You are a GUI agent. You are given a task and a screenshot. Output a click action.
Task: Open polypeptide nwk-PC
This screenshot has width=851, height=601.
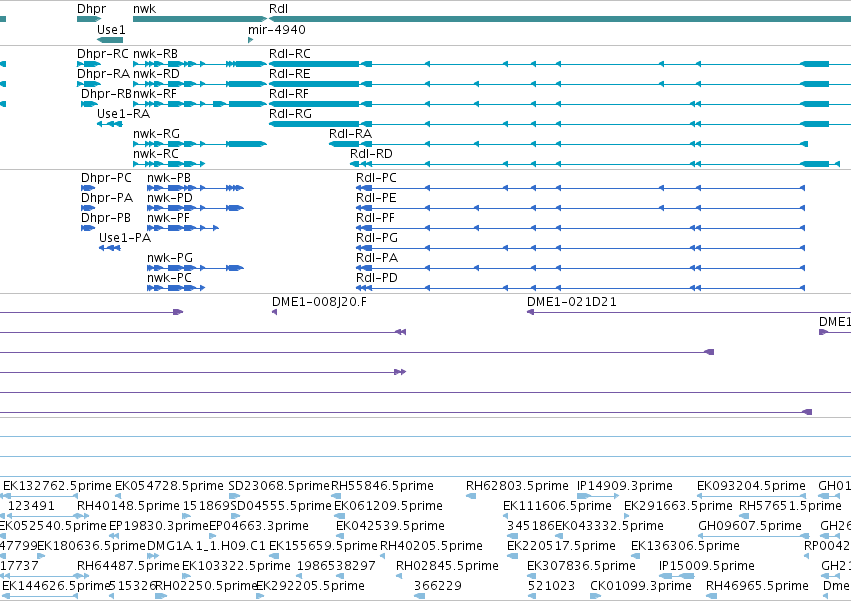(x=169, y=279)
